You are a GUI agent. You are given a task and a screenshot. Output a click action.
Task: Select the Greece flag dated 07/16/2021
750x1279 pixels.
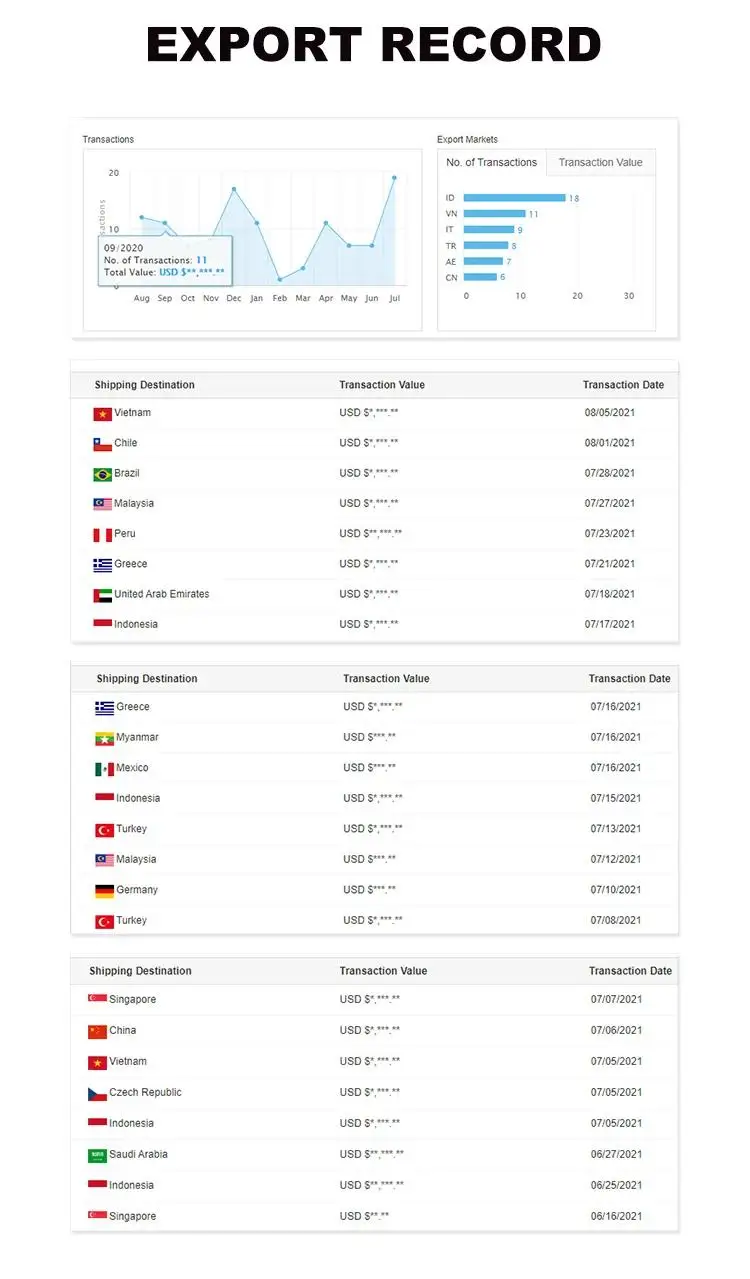(104, 708)
